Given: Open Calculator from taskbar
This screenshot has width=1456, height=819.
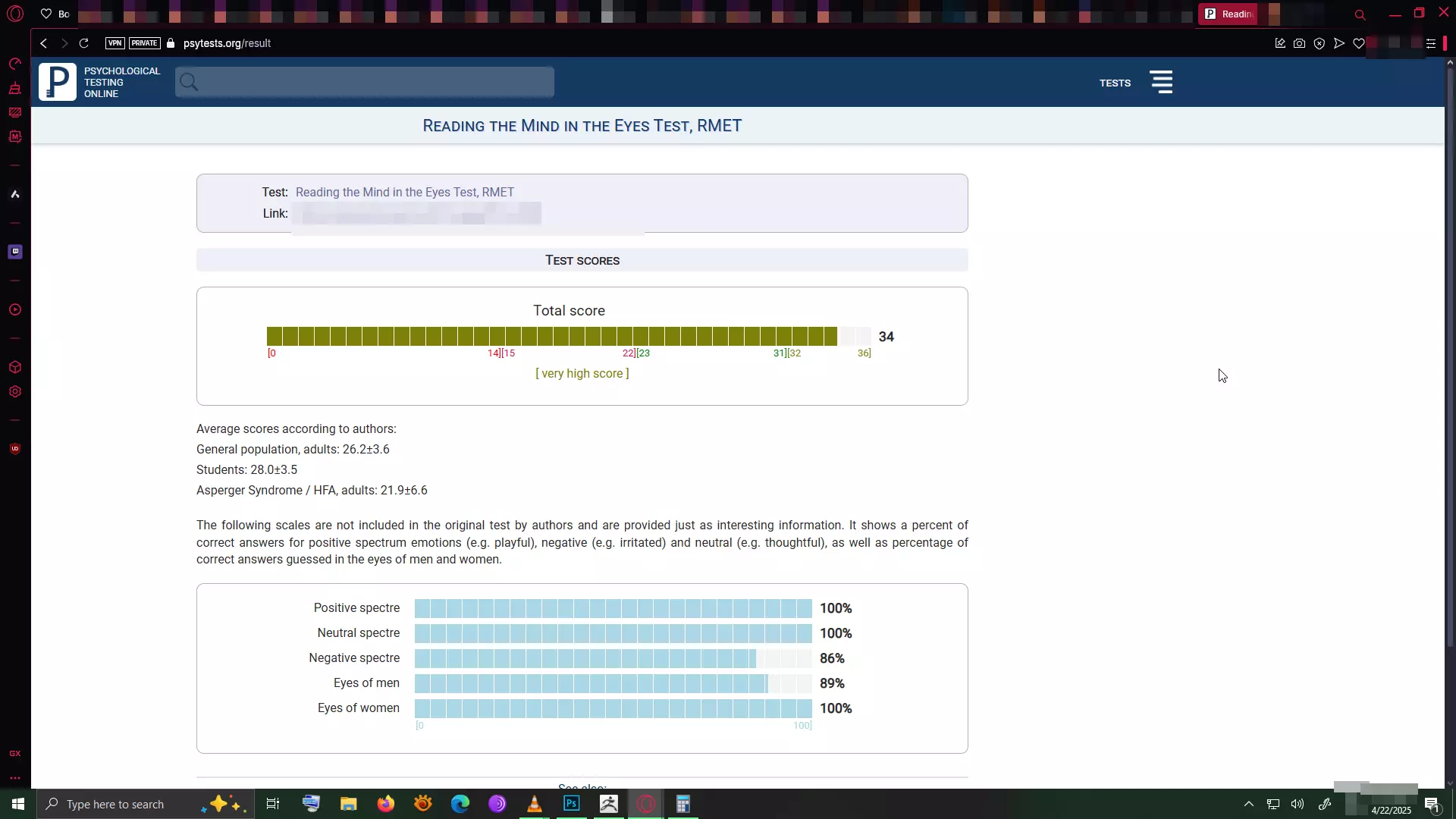Looking at the screenshot, I should [683, 804].
